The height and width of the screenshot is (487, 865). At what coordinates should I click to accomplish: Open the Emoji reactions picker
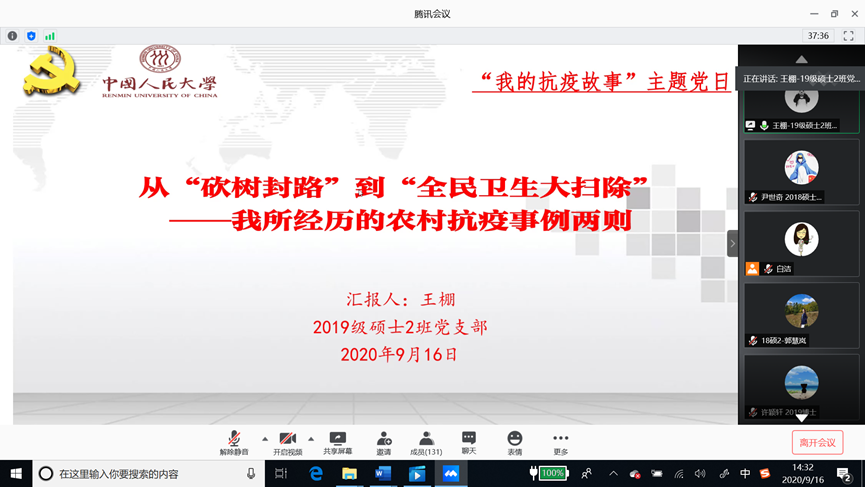515,443
